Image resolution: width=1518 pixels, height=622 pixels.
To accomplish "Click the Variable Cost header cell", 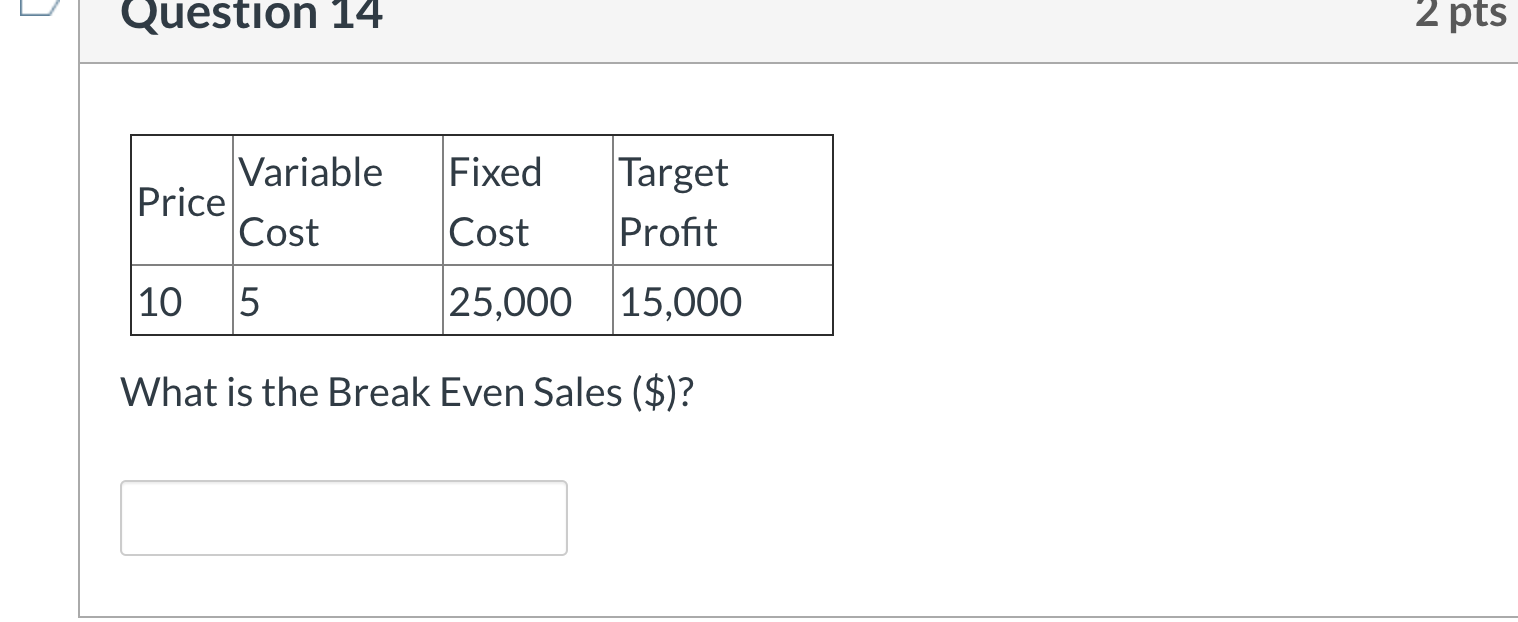I will pos(310,200).
